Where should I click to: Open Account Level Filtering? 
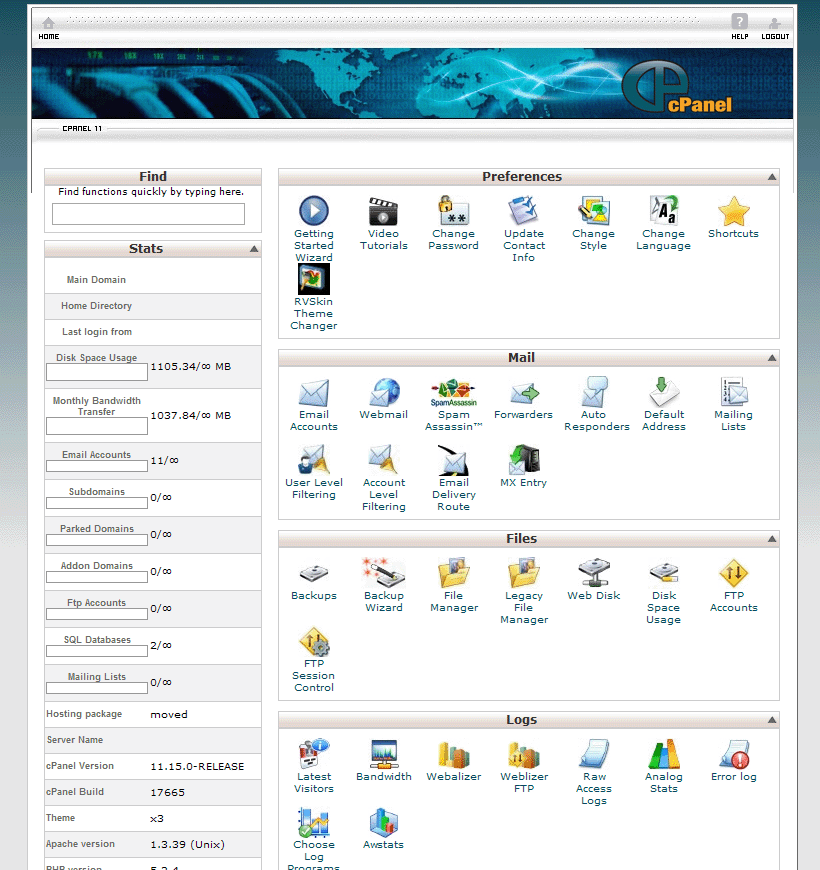(x=383, y=460)
